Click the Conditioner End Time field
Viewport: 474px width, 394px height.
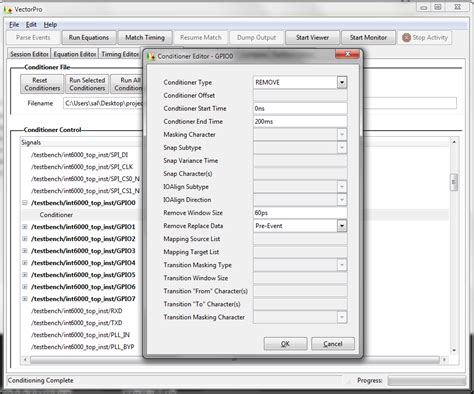coord(300,122)
